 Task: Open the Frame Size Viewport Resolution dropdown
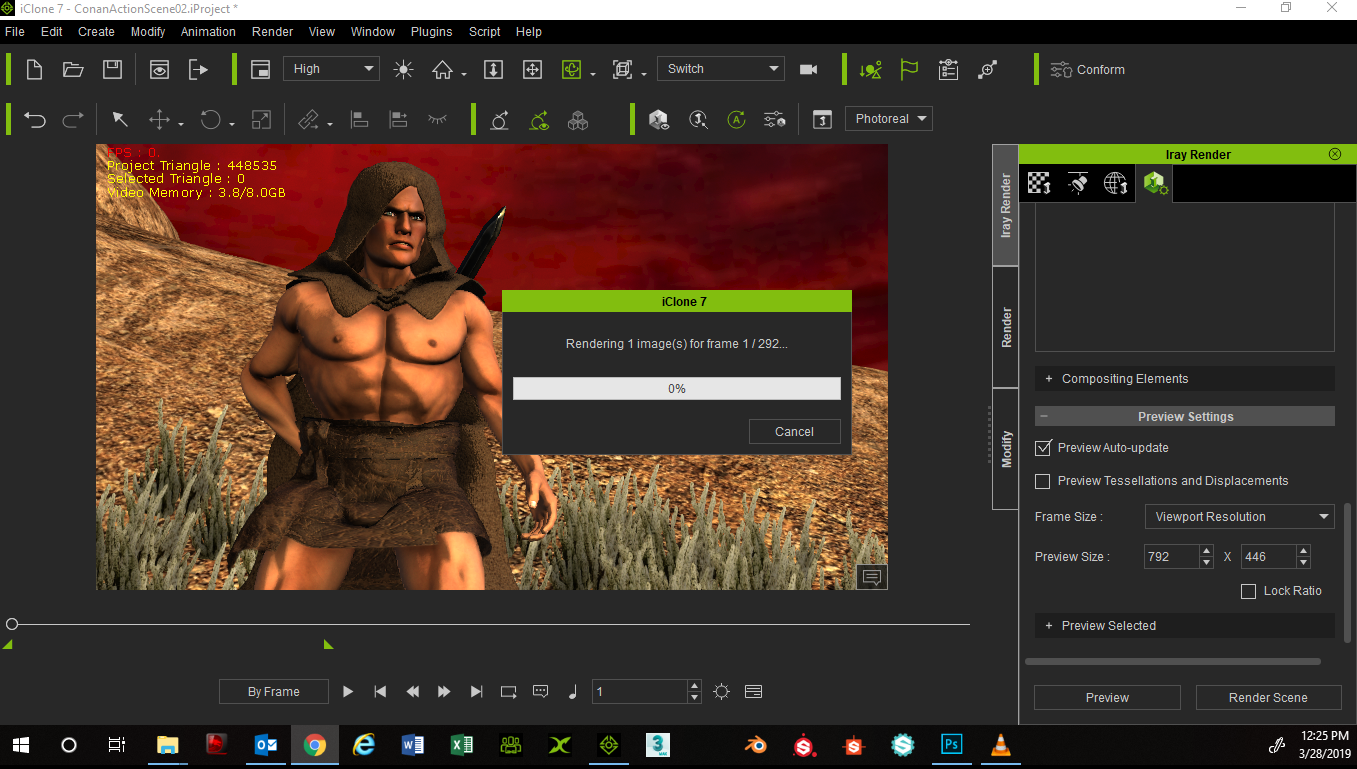coord(1239,517)
